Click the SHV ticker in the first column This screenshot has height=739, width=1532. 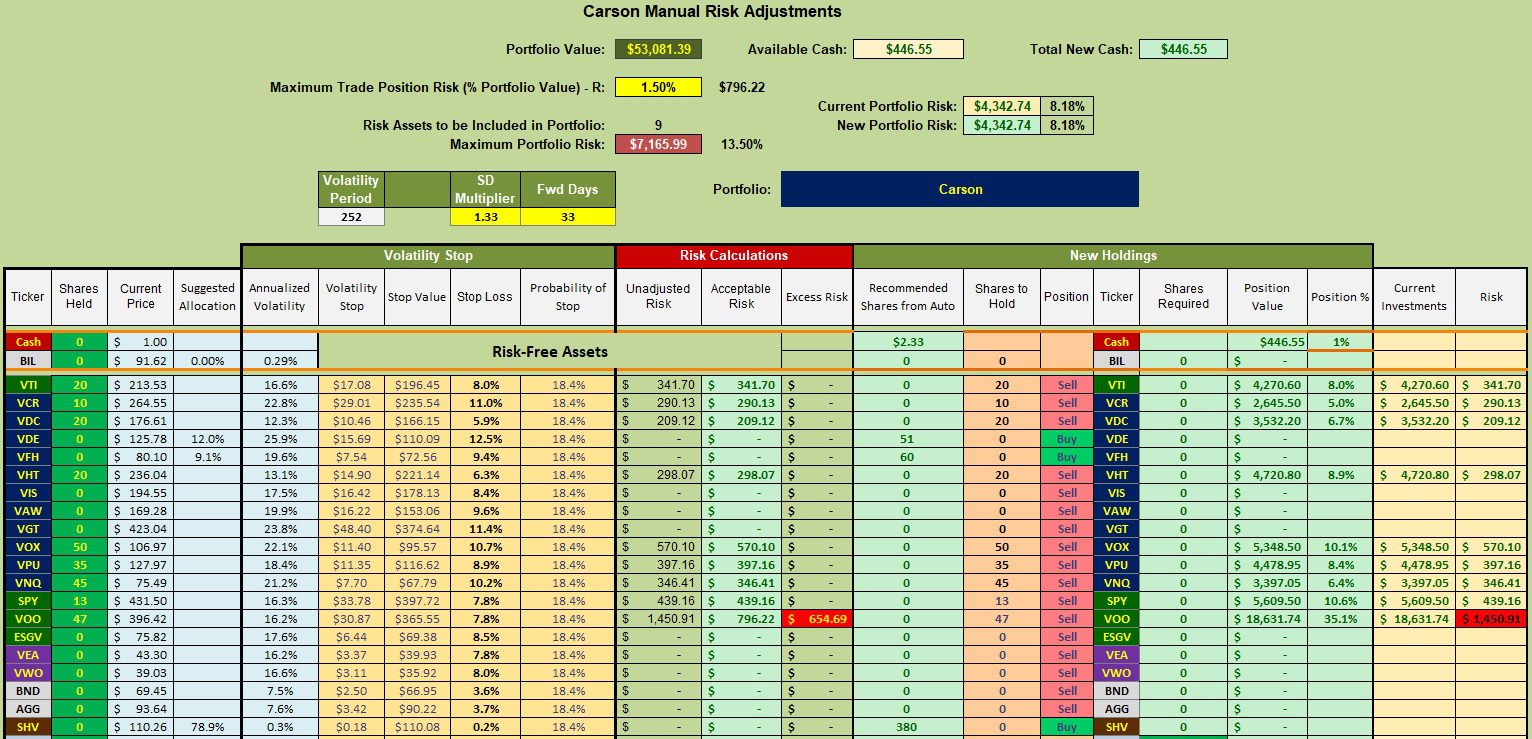(x=28, y=727)
